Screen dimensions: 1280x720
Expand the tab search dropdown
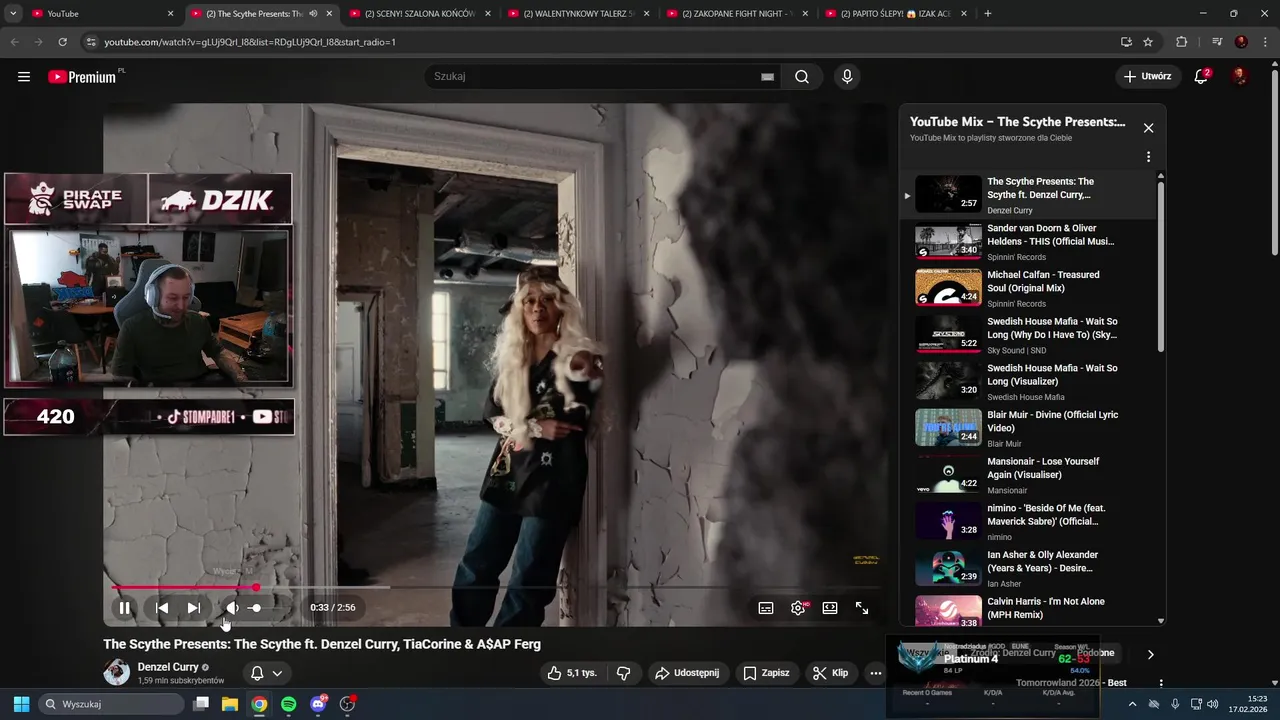click(x=13, y=14)
